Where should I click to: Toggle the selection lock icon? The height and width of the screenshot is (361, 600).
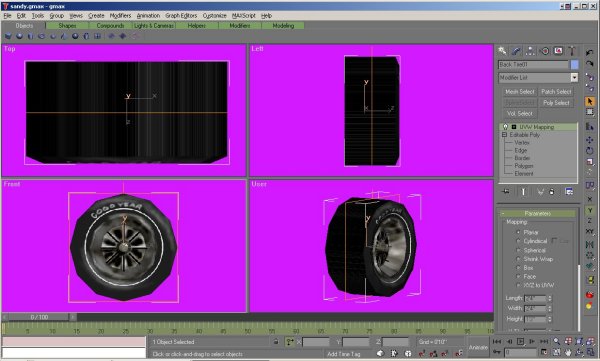276,342
